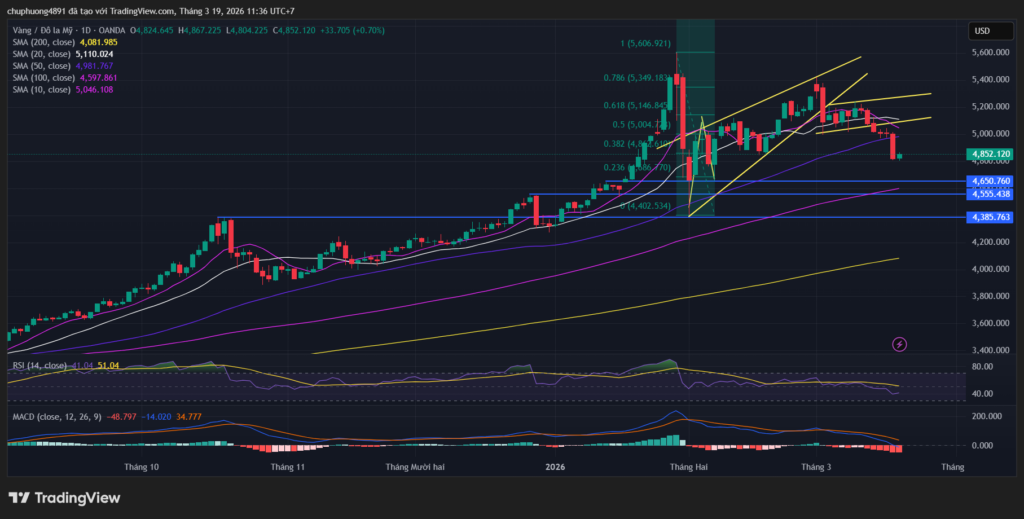Select the blue 4,555.438 price level tag
The width and height of the screenshot is (1024, 519).
(989, 193)
